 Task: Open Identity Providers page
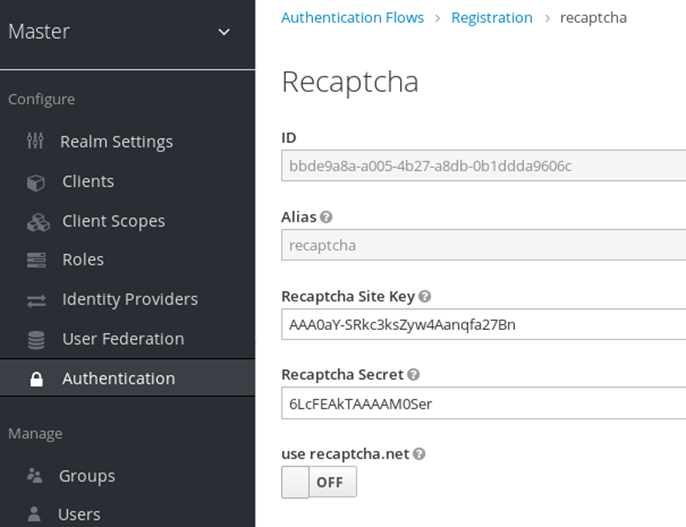point(130,299)
